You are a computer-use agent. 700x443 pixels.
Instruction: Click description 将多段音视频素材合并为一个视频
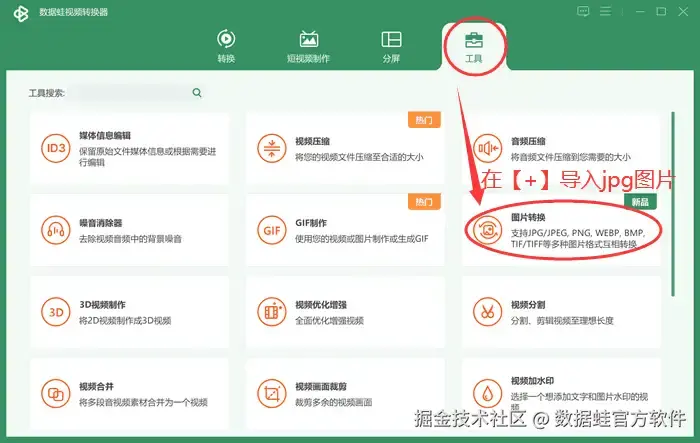click(x=143, y=402)
